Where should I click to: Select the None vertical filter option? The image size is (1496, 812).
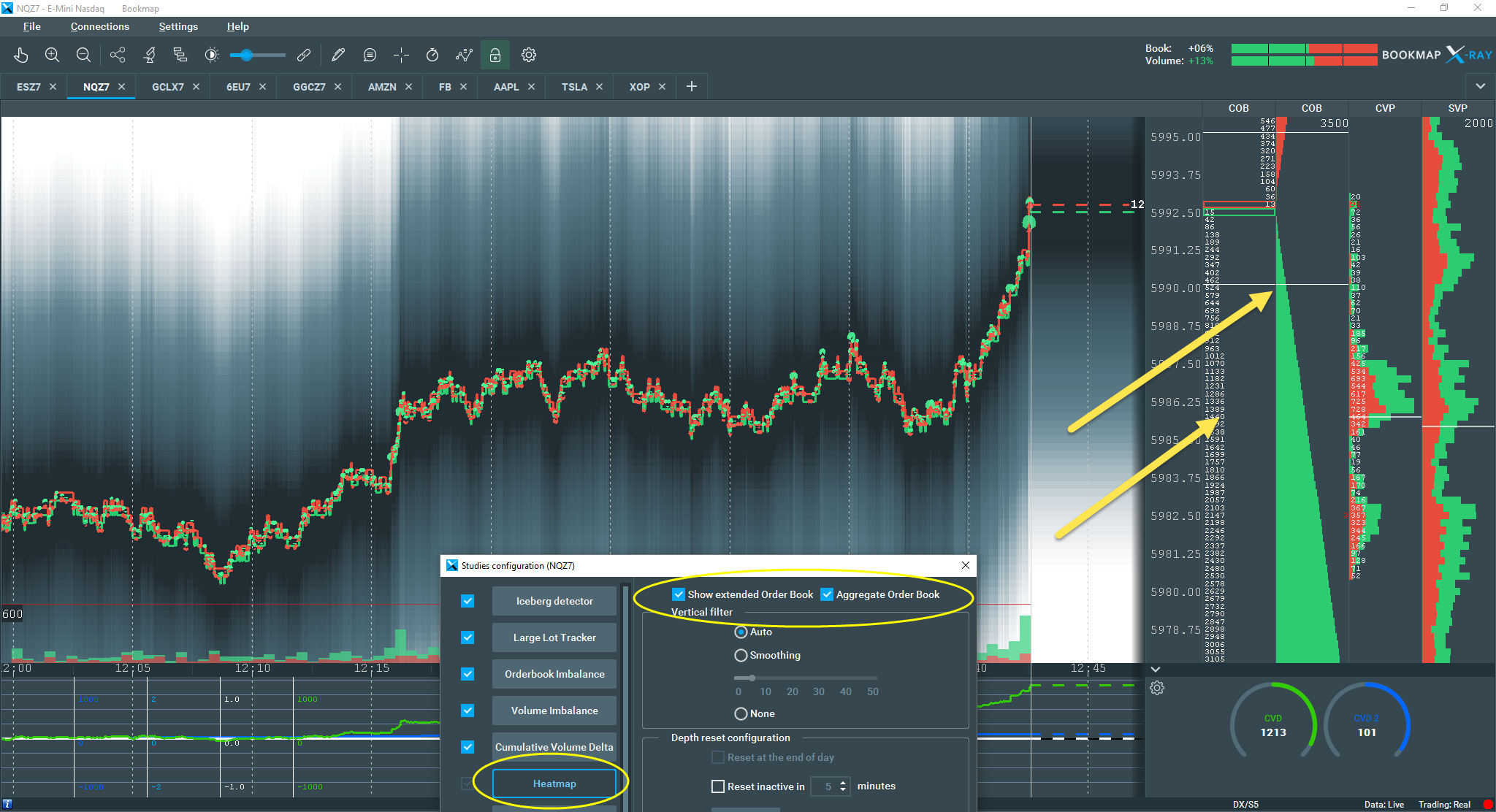[x=741, y=713]
